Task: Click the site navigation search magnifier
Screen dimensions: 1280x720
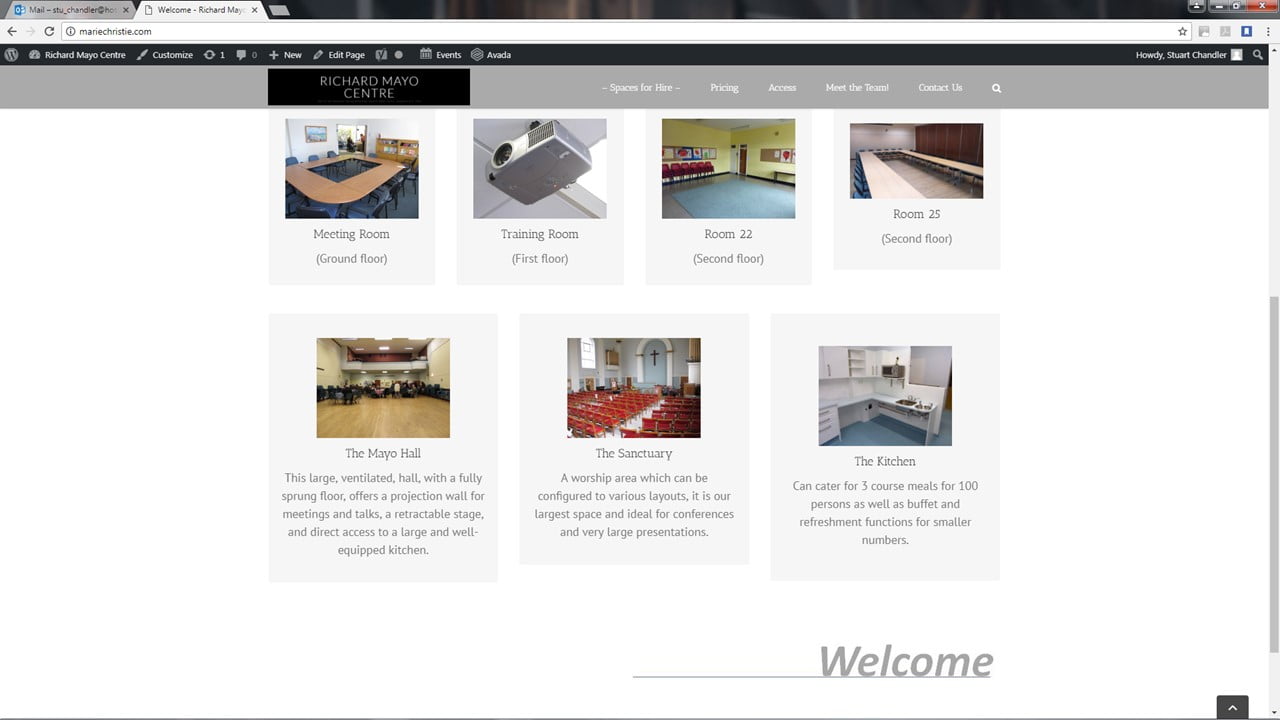Action: click(x=996, y=88)
